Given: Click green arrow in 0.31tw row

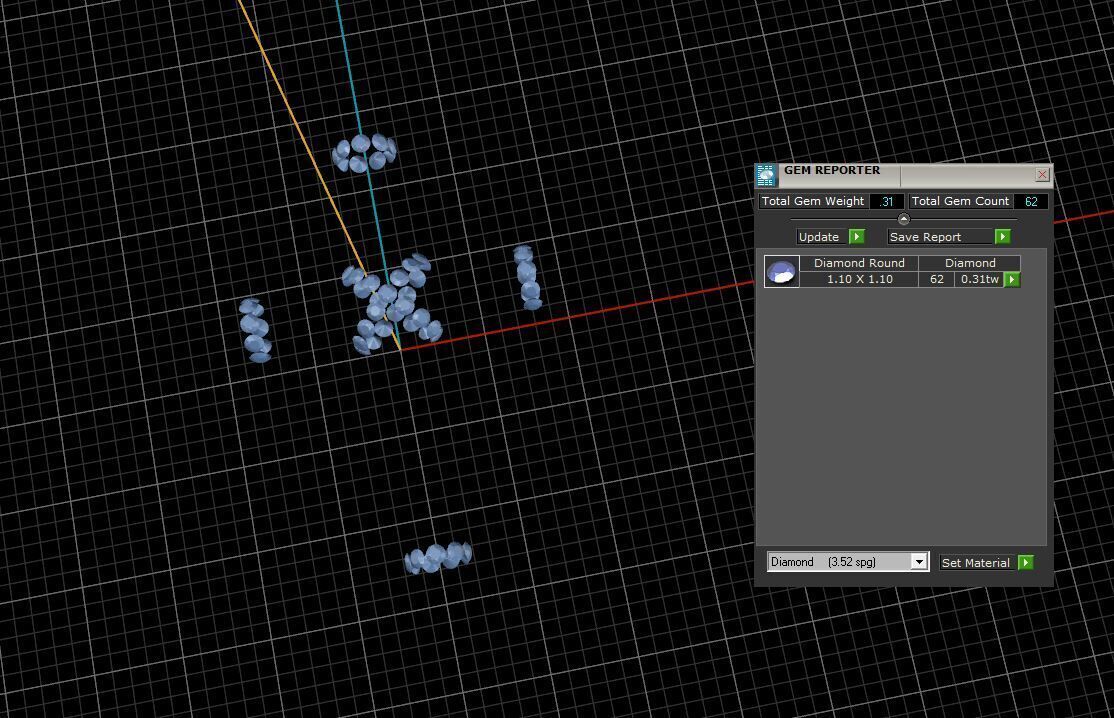Looking at the screenshot, I should pyautogui.click(x=1012, y=279).
